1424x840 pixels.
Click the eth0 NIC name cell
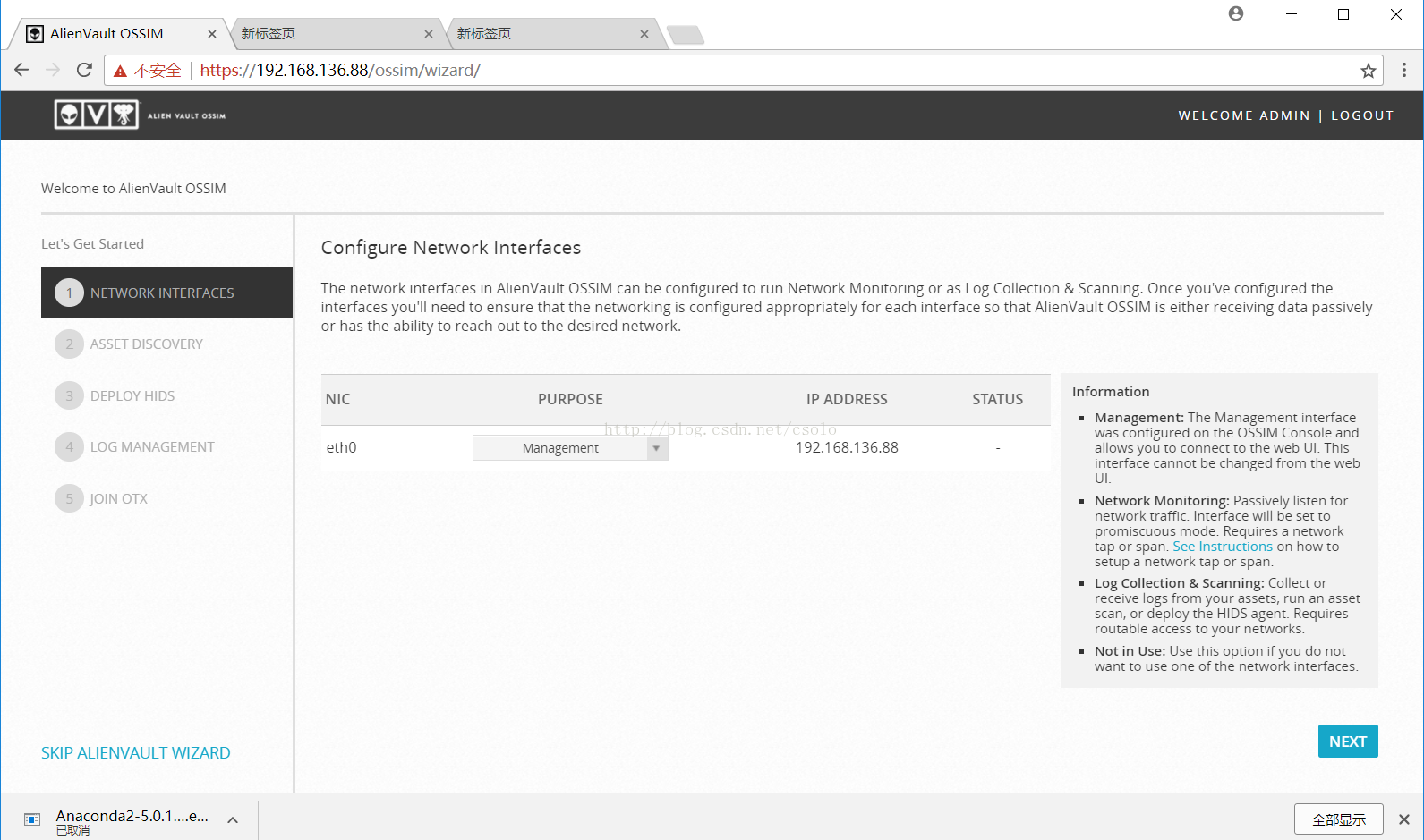coord(341,447)
